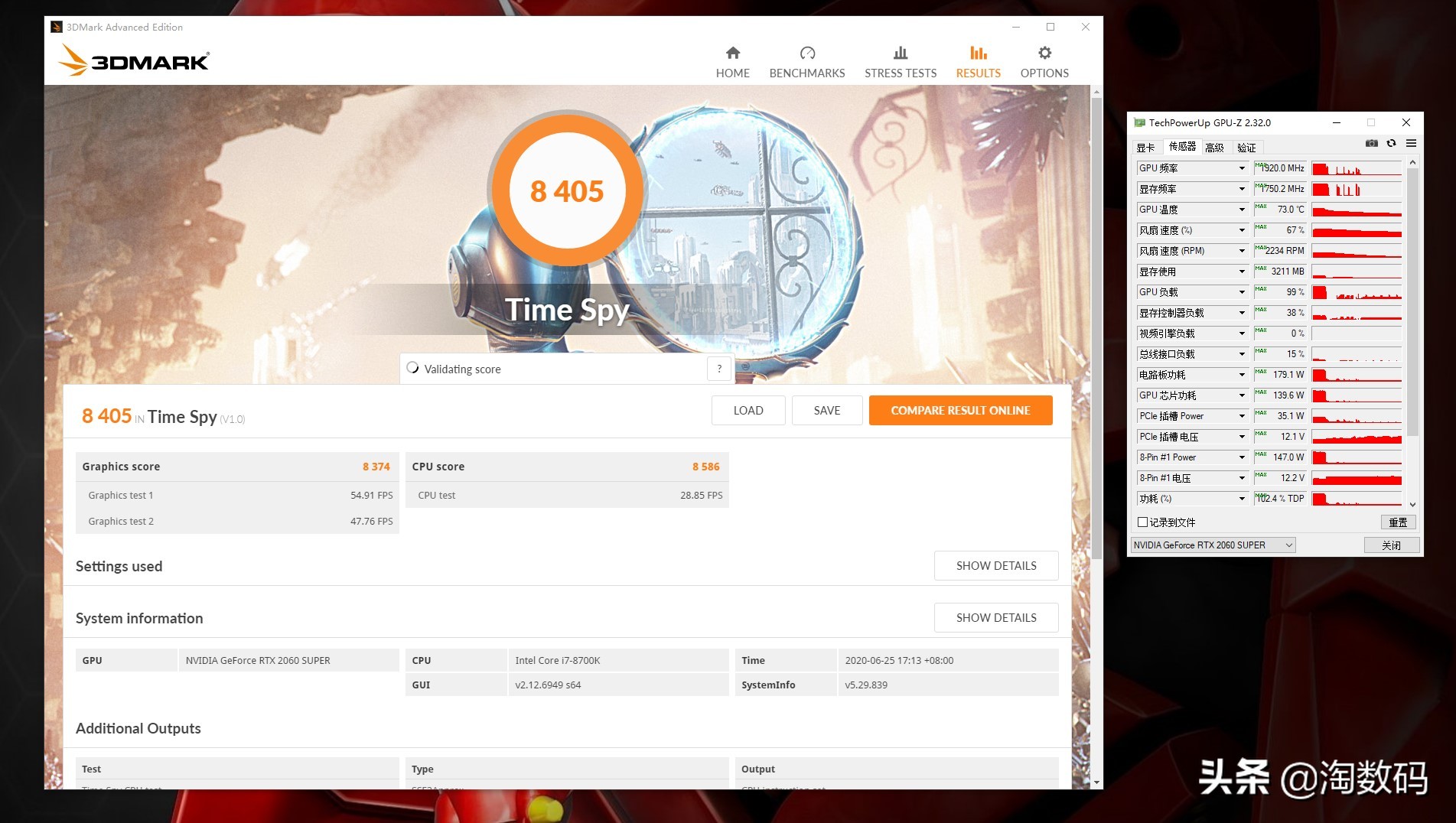
Task: Open the 8-Pin #1 Power sensor dropdown
Action: click(1242, 457)
